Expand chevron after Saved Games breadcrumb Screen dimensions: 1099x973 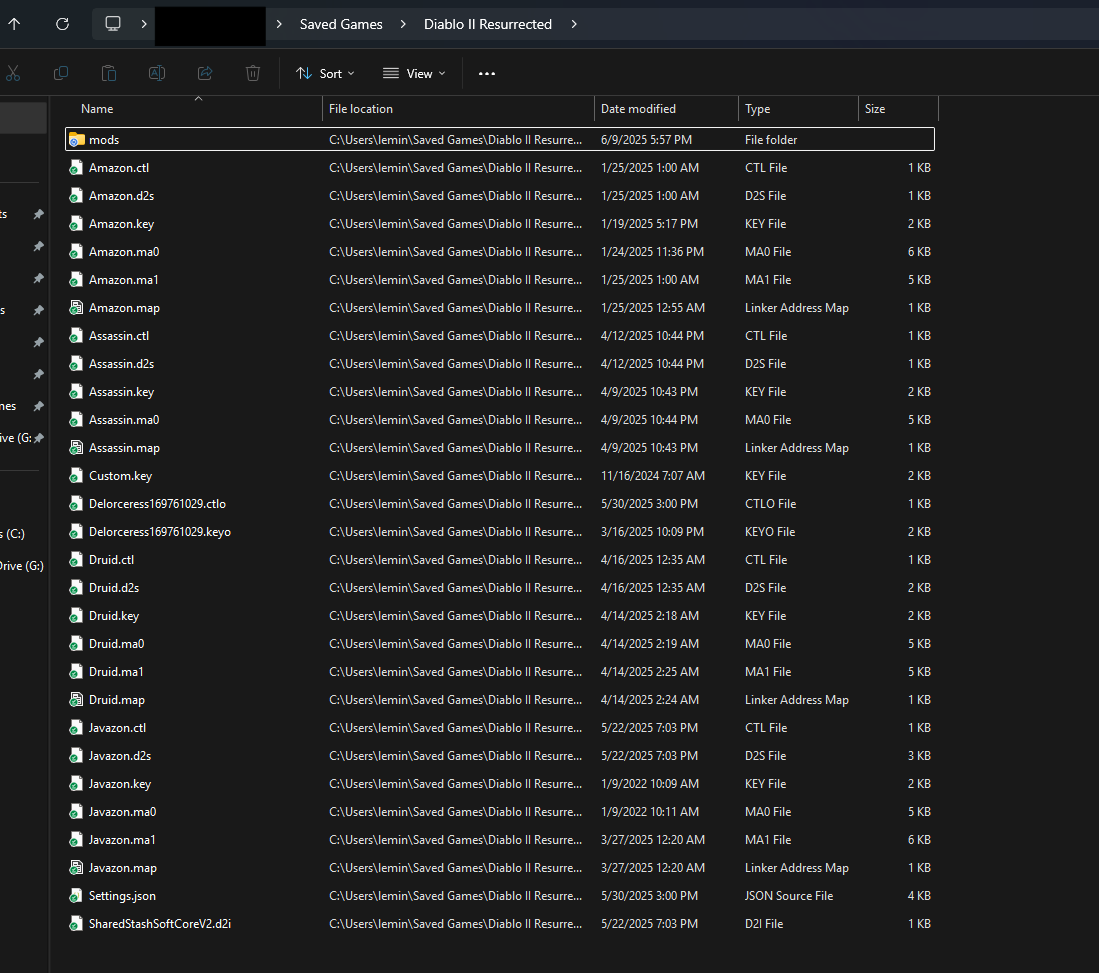(403, 24)
